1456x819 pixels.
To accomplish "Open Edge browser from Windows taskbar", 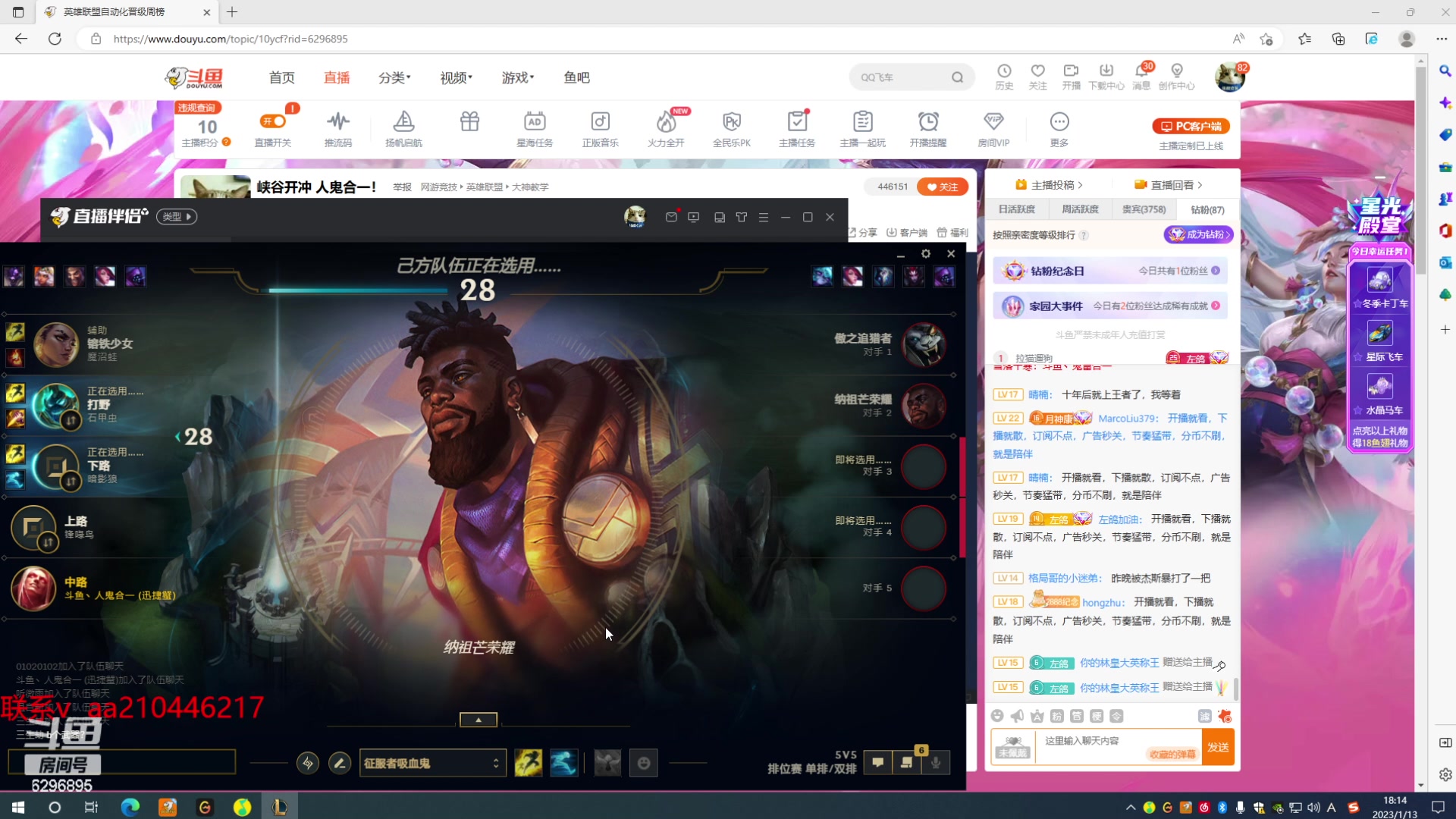I will click(x=130, y=807).
